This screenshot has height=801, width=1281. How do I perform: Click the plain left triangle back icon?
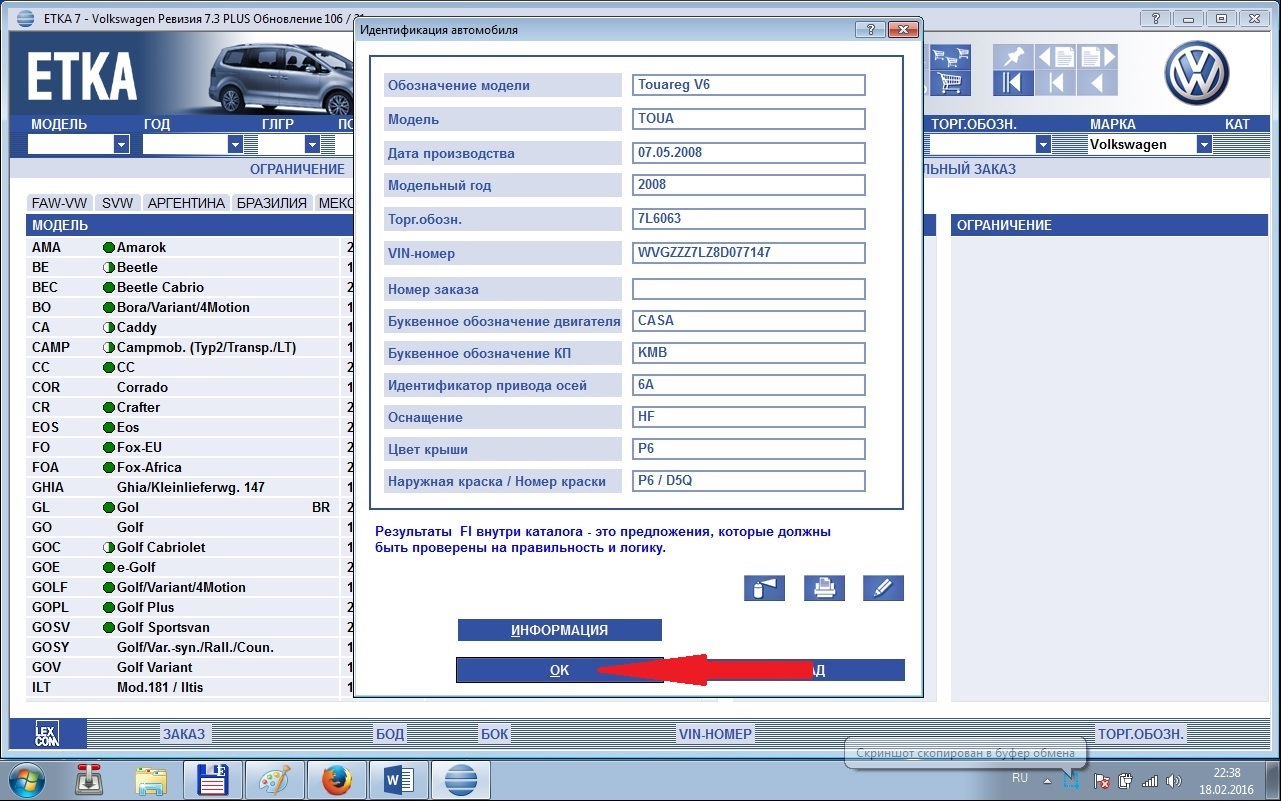[x=1097, y=83]
